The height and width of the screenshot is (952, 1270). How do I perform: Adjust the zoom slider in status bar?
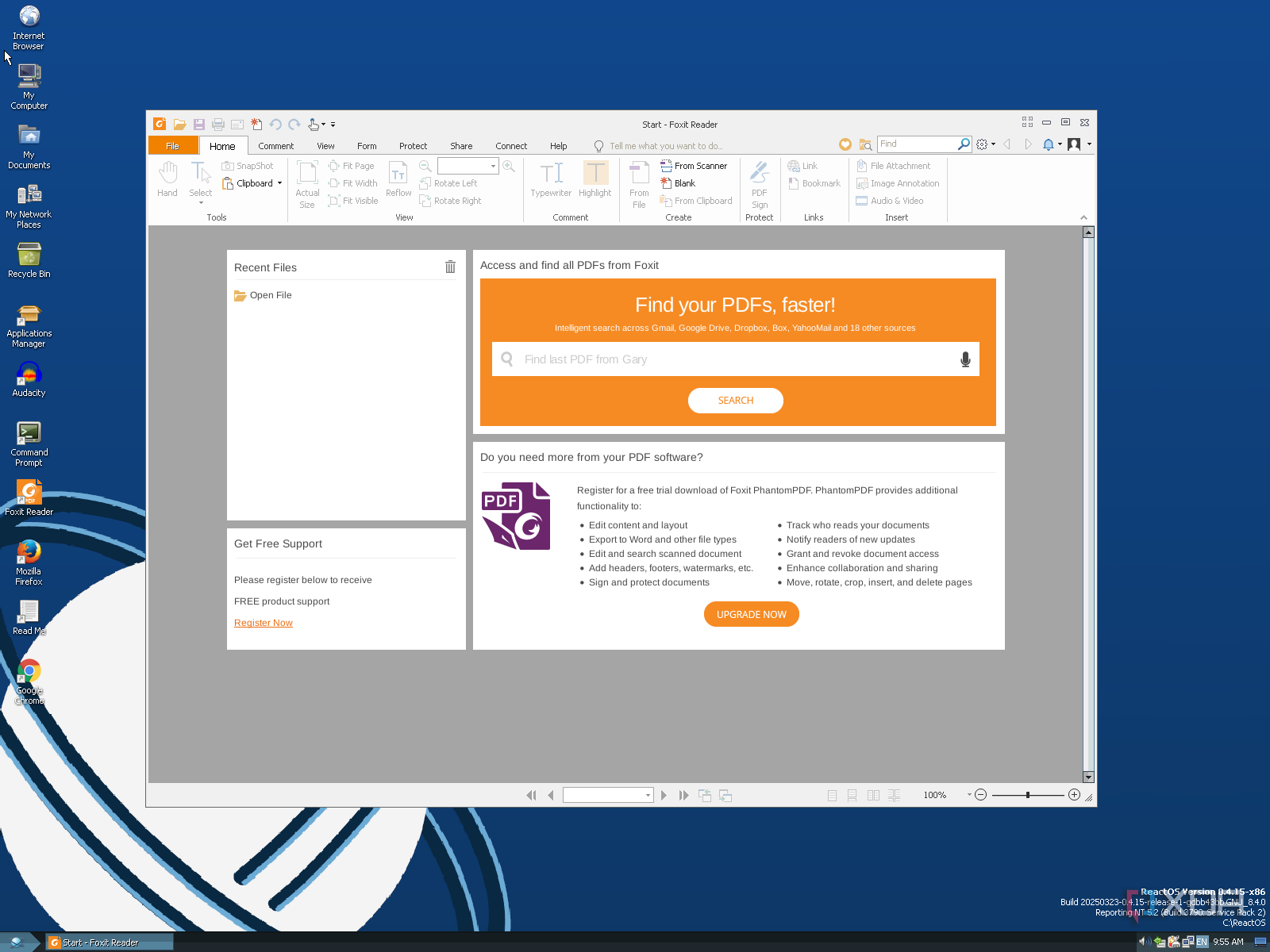click(x=1028, y=795)
